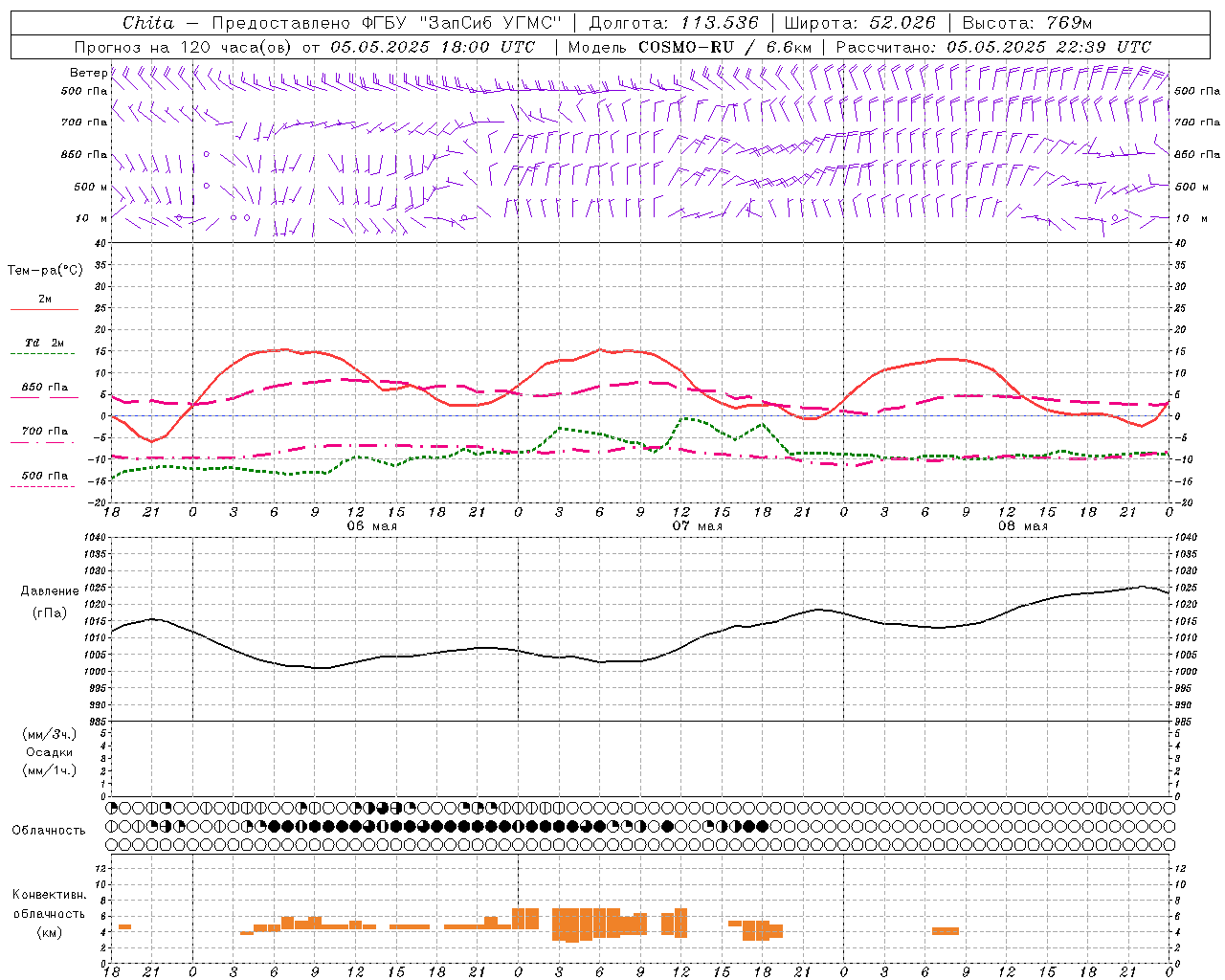Click the "Рассчитано: 05.05.2025 22:39 UTC" text
This screenshot has height=980, width=1225.
[993, 47]
